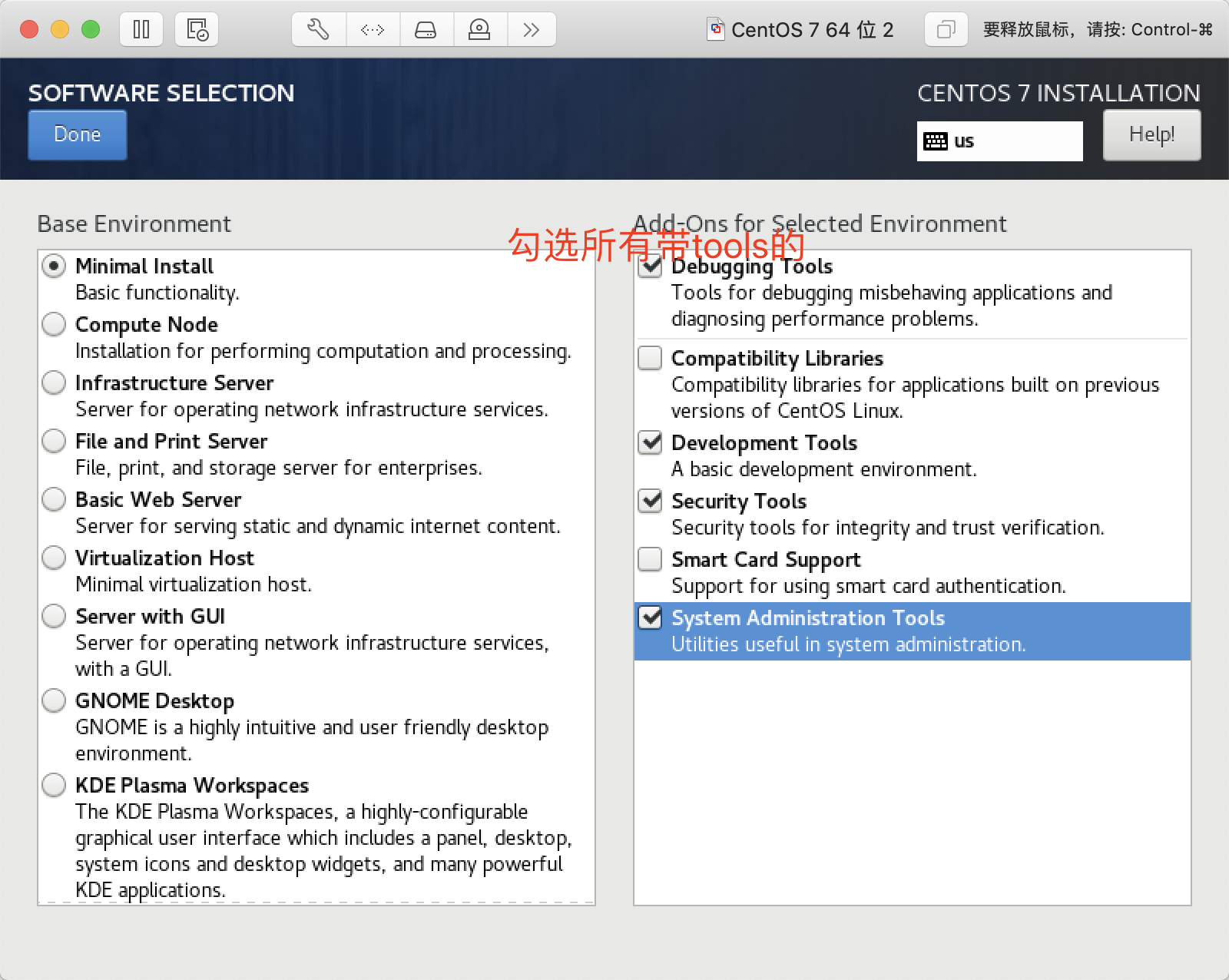Open the VM snapshot toolbar icon
The width and height of the screenshot is (1229, 980).
pyautogui.click(x=197, y=30)
